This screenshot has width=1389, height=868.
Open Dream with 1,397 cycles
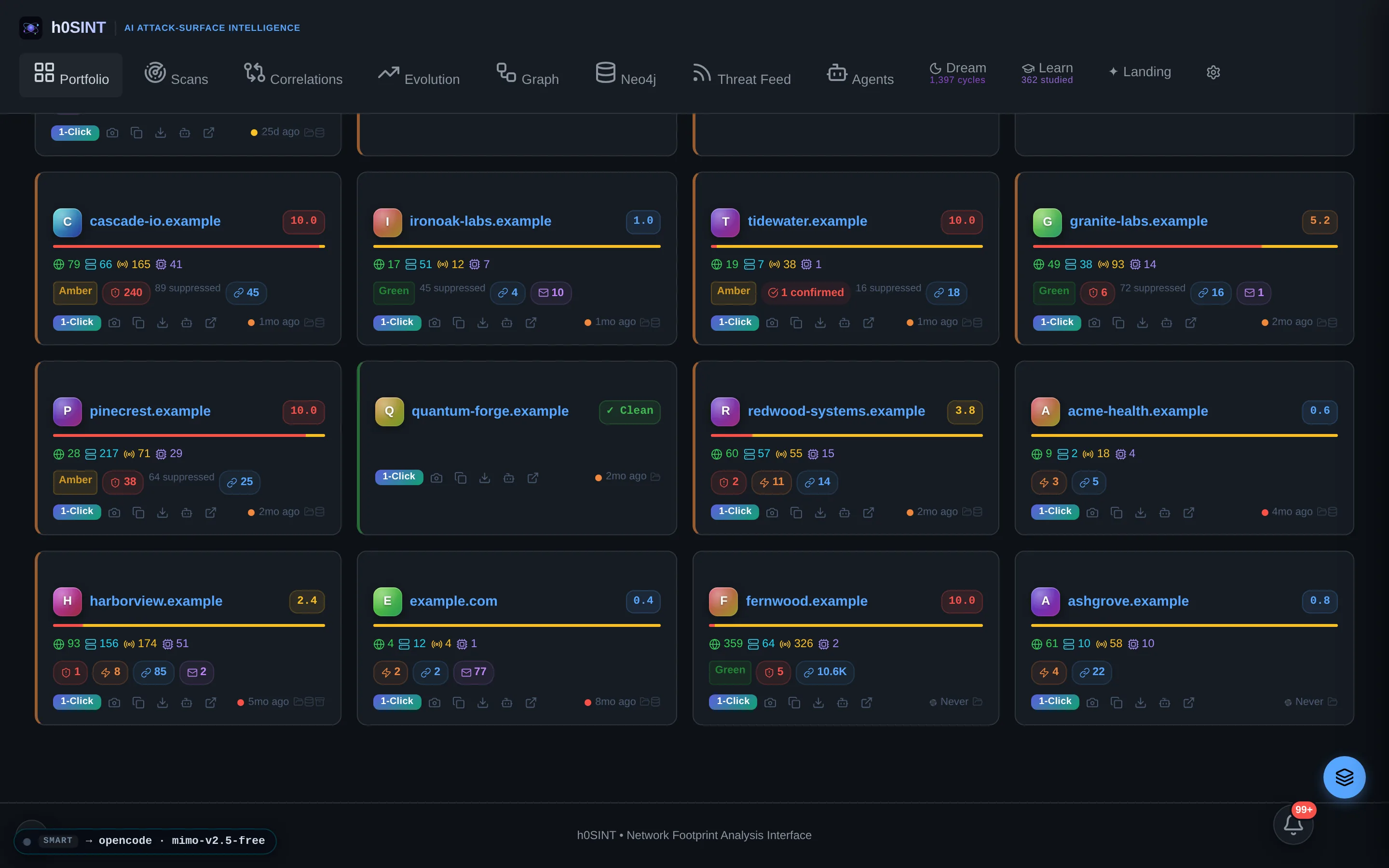coord(957,73)
